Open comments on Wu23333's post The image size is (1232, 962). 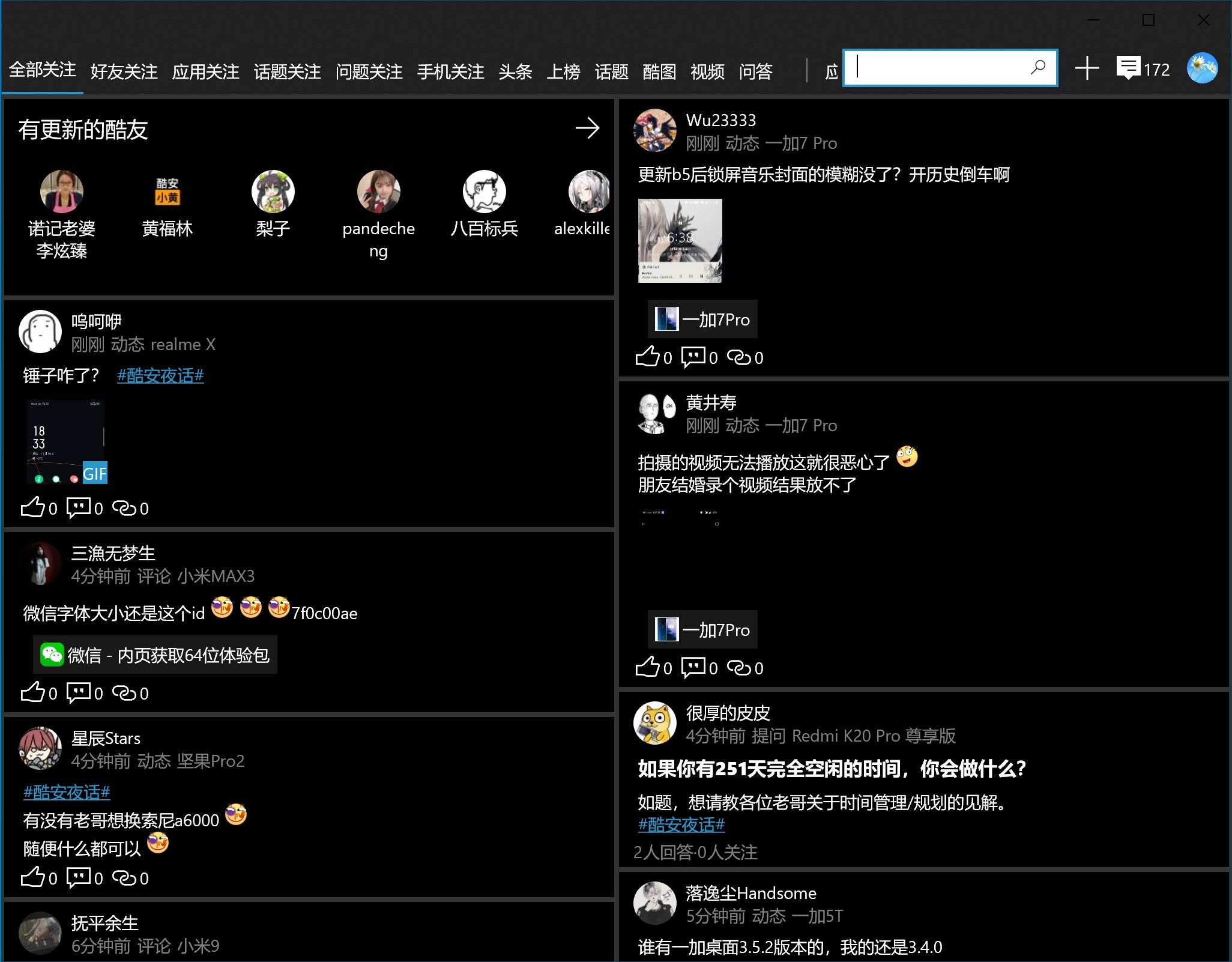coord(693,357)
